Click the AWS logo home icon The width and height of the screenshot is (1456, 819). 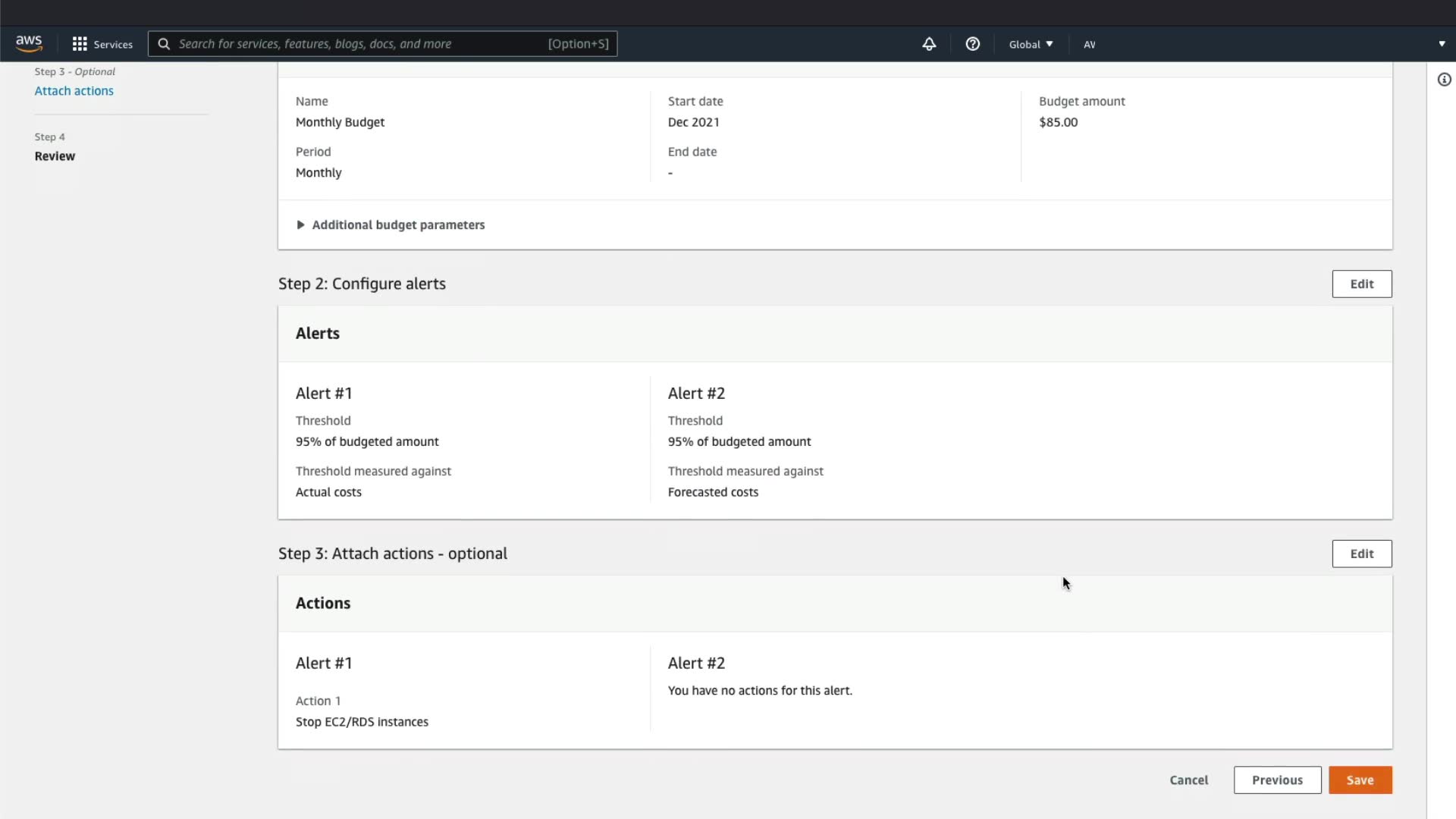click(29, 44)
